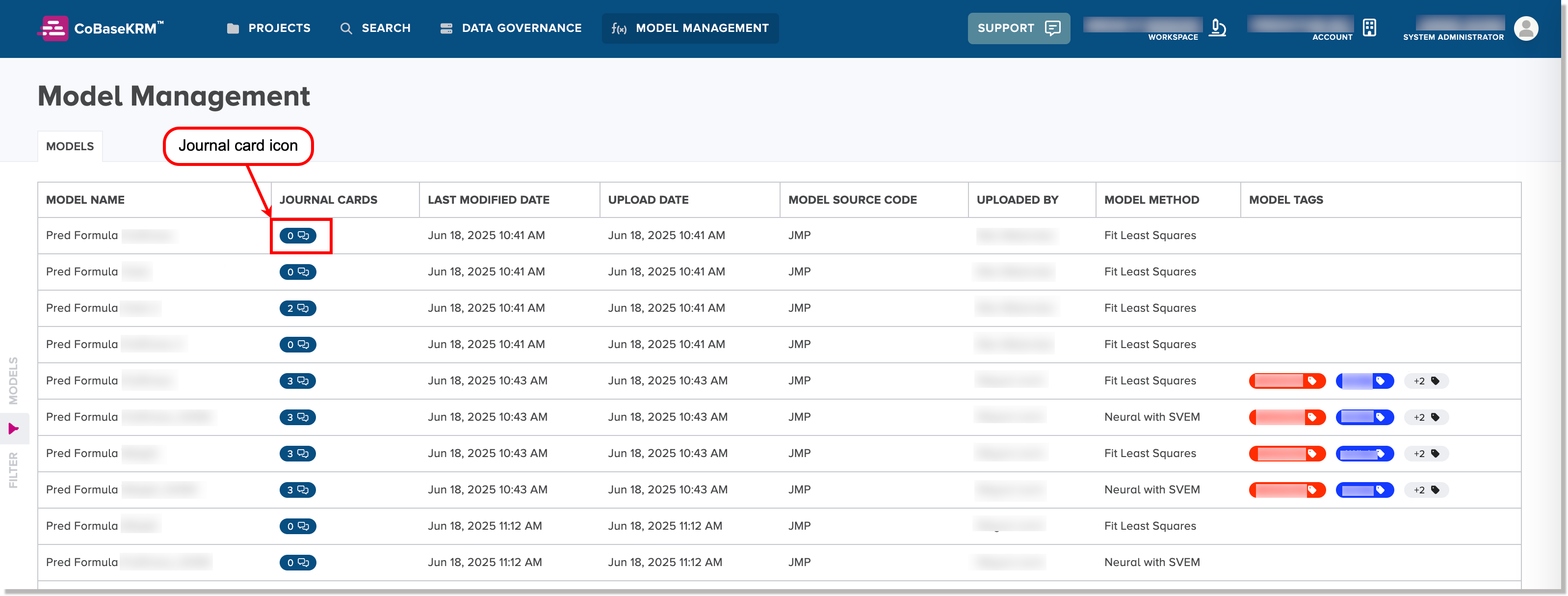Open the system administrator avatar
The width and height of the screenshot is (1568, 596).
click(x=1525, y=28)
